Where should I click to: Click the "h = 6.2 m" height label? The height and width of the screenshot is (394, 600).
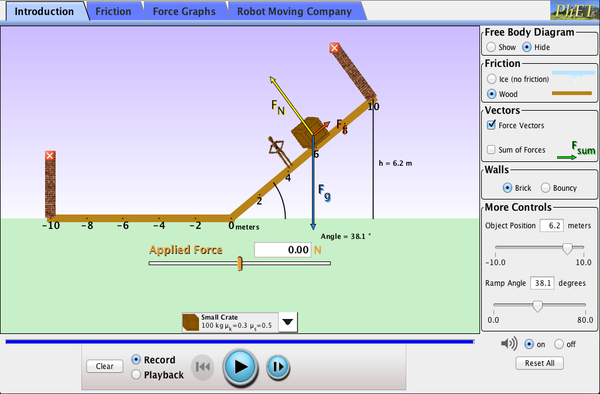395,163
